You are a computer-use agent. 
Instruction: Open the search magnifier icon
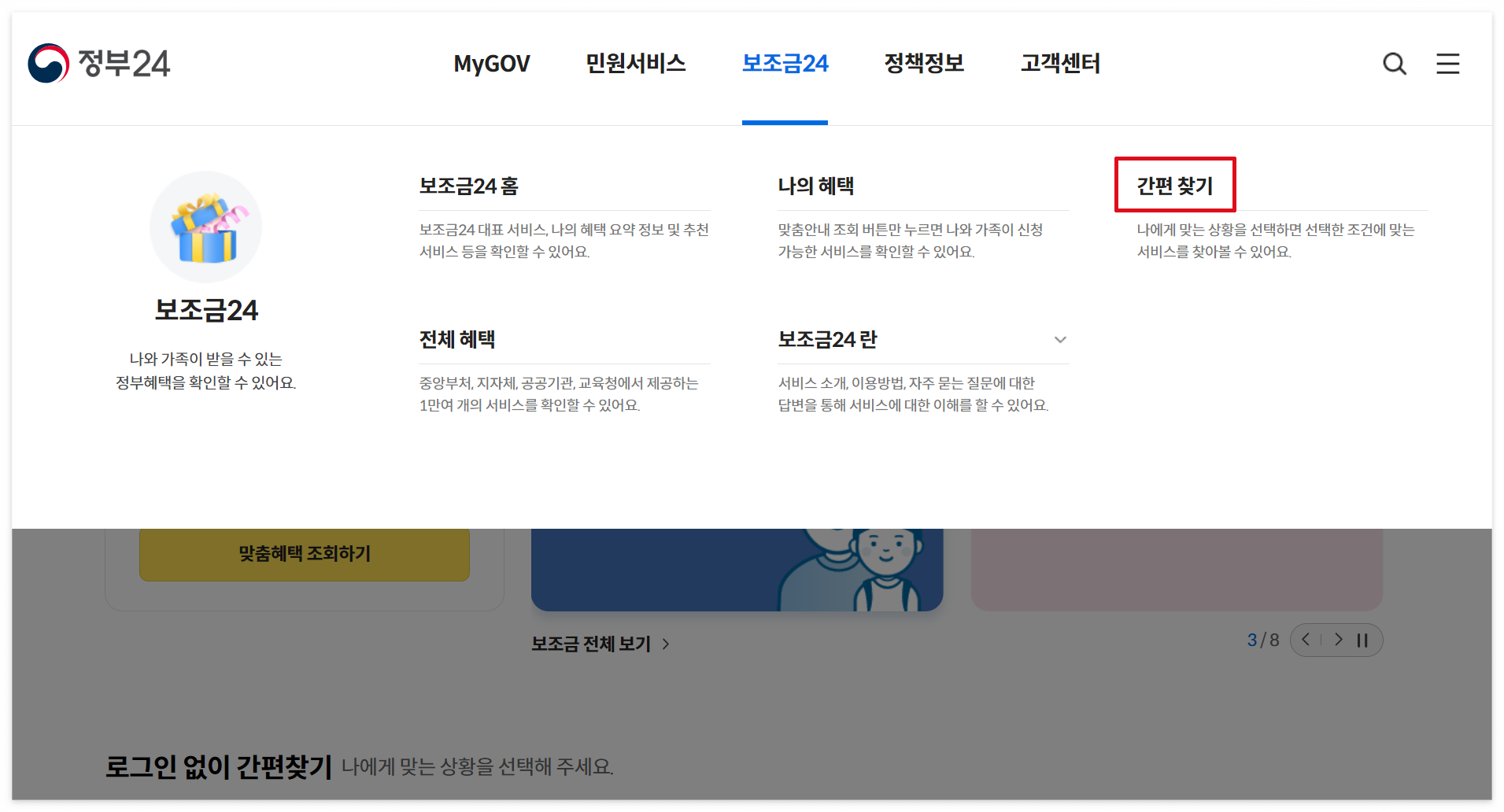coord(1395,64)
